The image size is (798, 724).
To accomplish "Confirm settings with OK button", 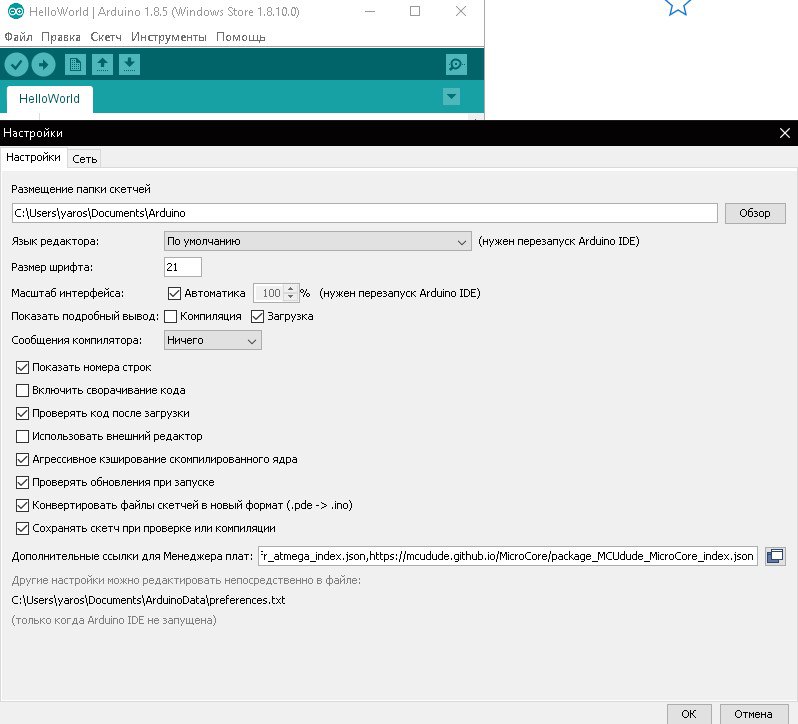I will tap(689, 714).
